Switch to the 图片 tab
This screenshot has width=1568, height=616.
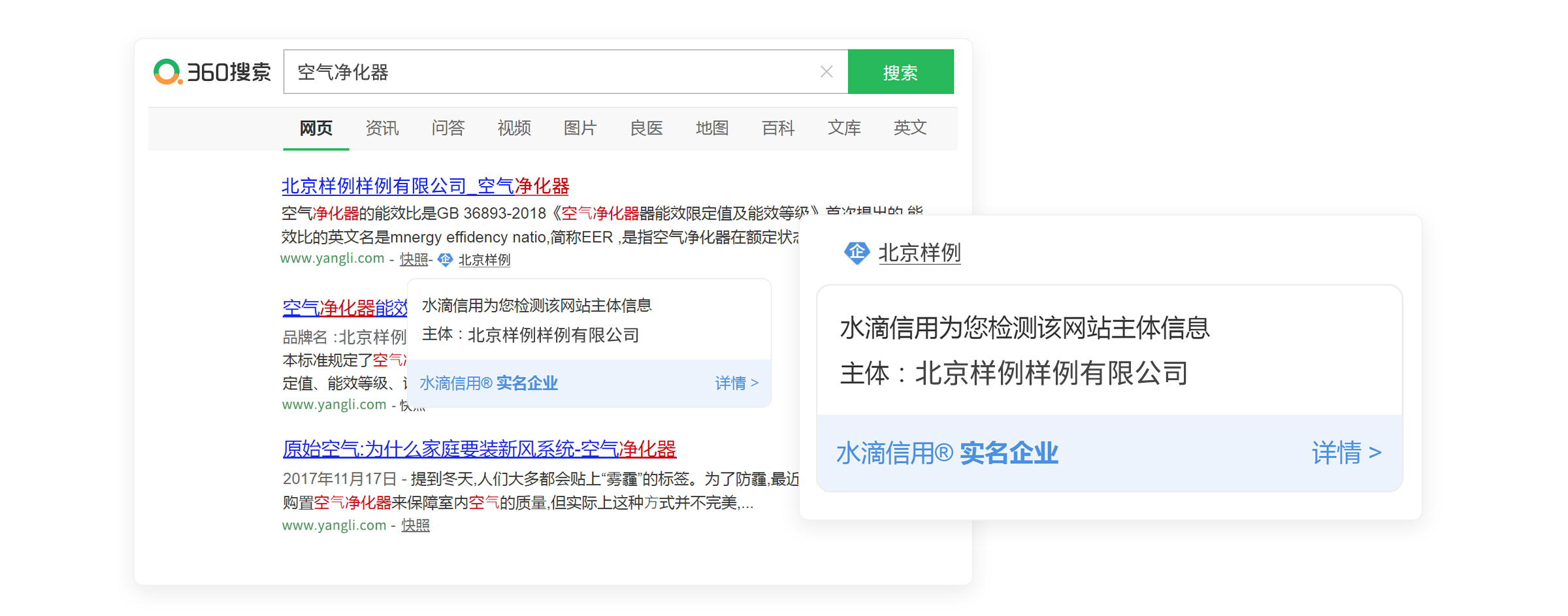point(580,128)
